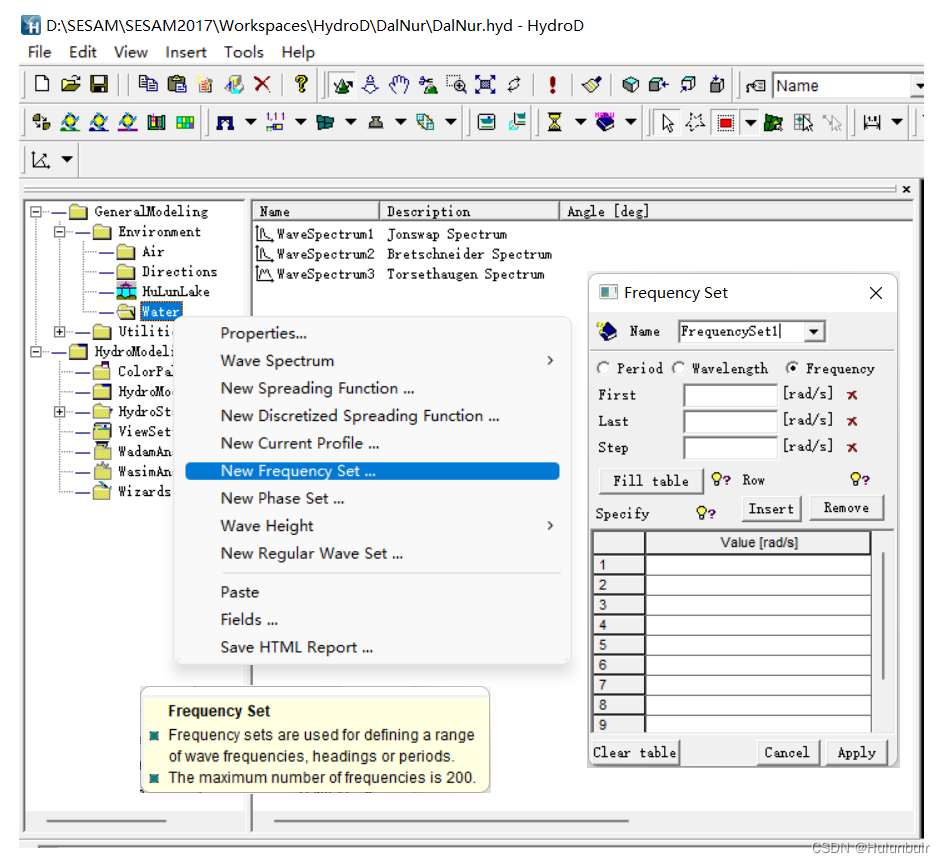Click the lightbulb help icon beside Specify
945x863 pixels.
(706, 513)
